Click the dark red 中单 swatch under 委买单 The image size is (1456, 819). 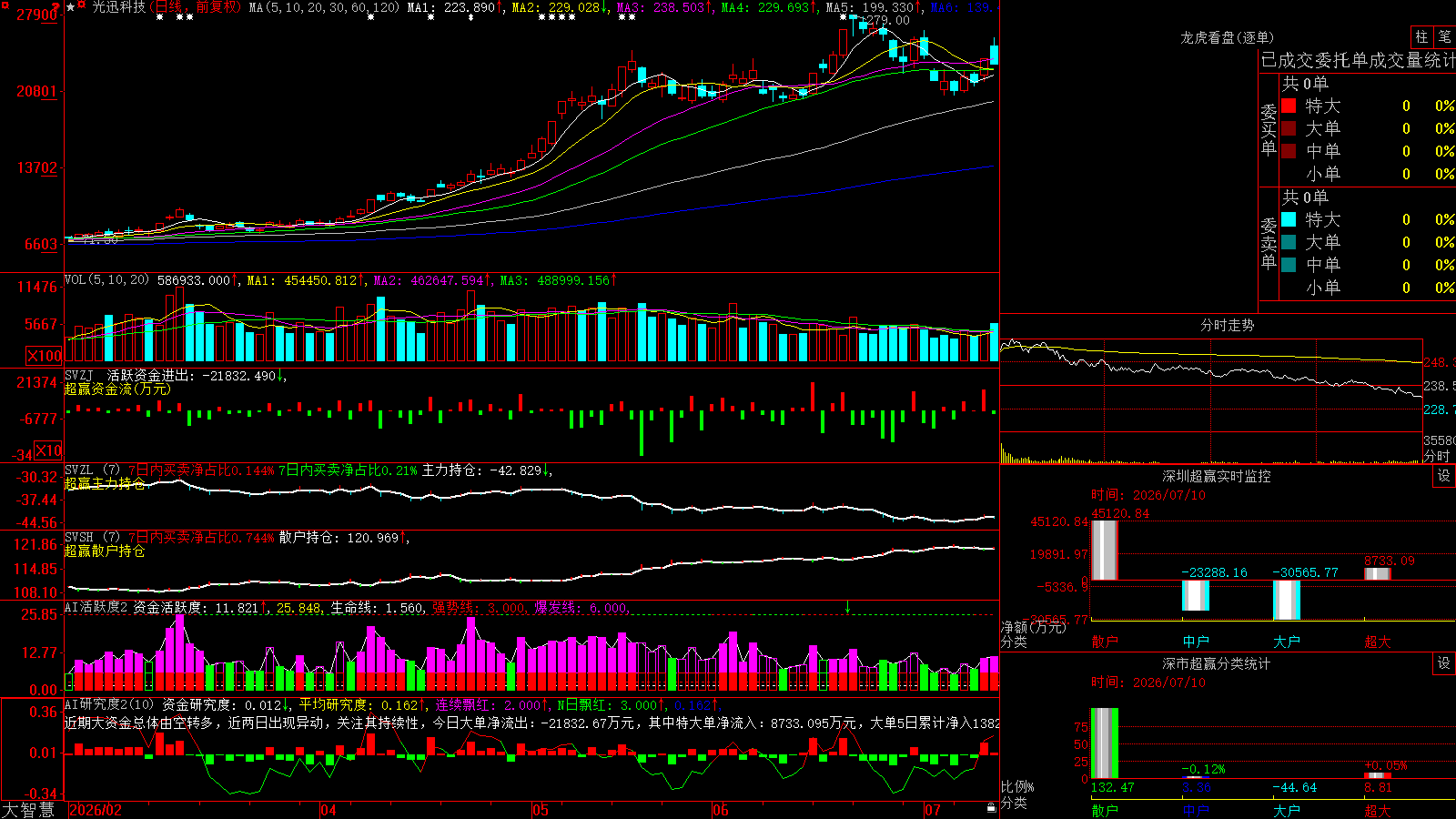click(x=1289, y=151)
